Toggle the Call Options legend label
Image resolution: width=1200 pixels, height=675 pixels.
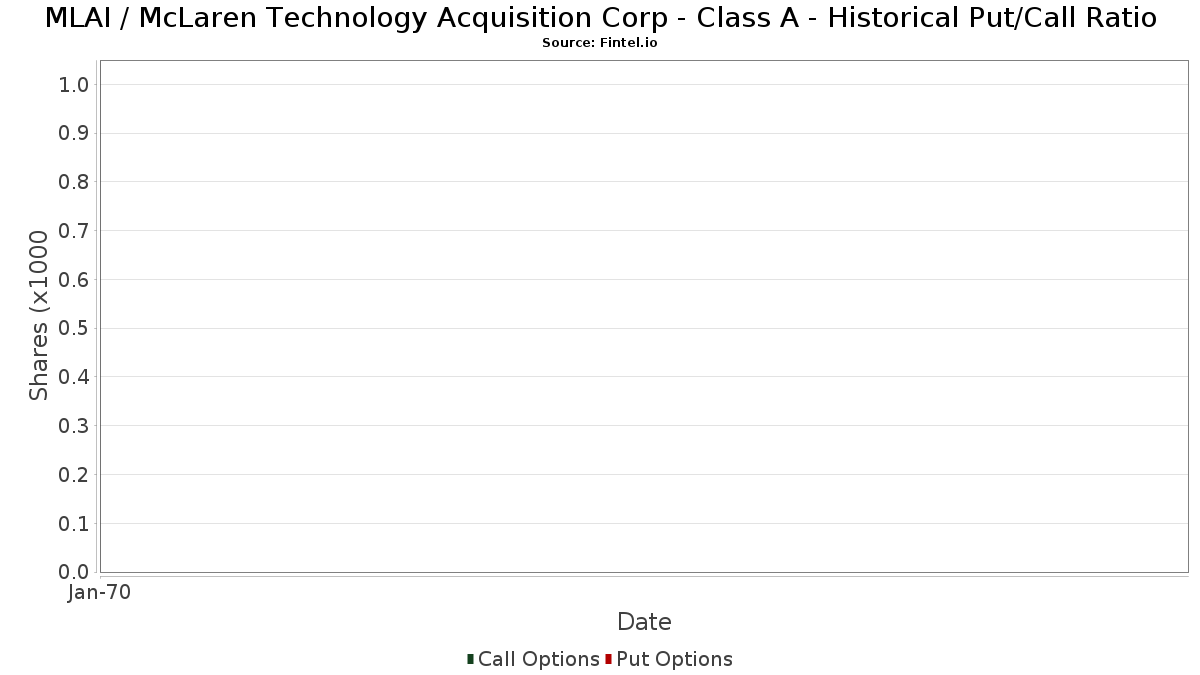coord(539,659)
